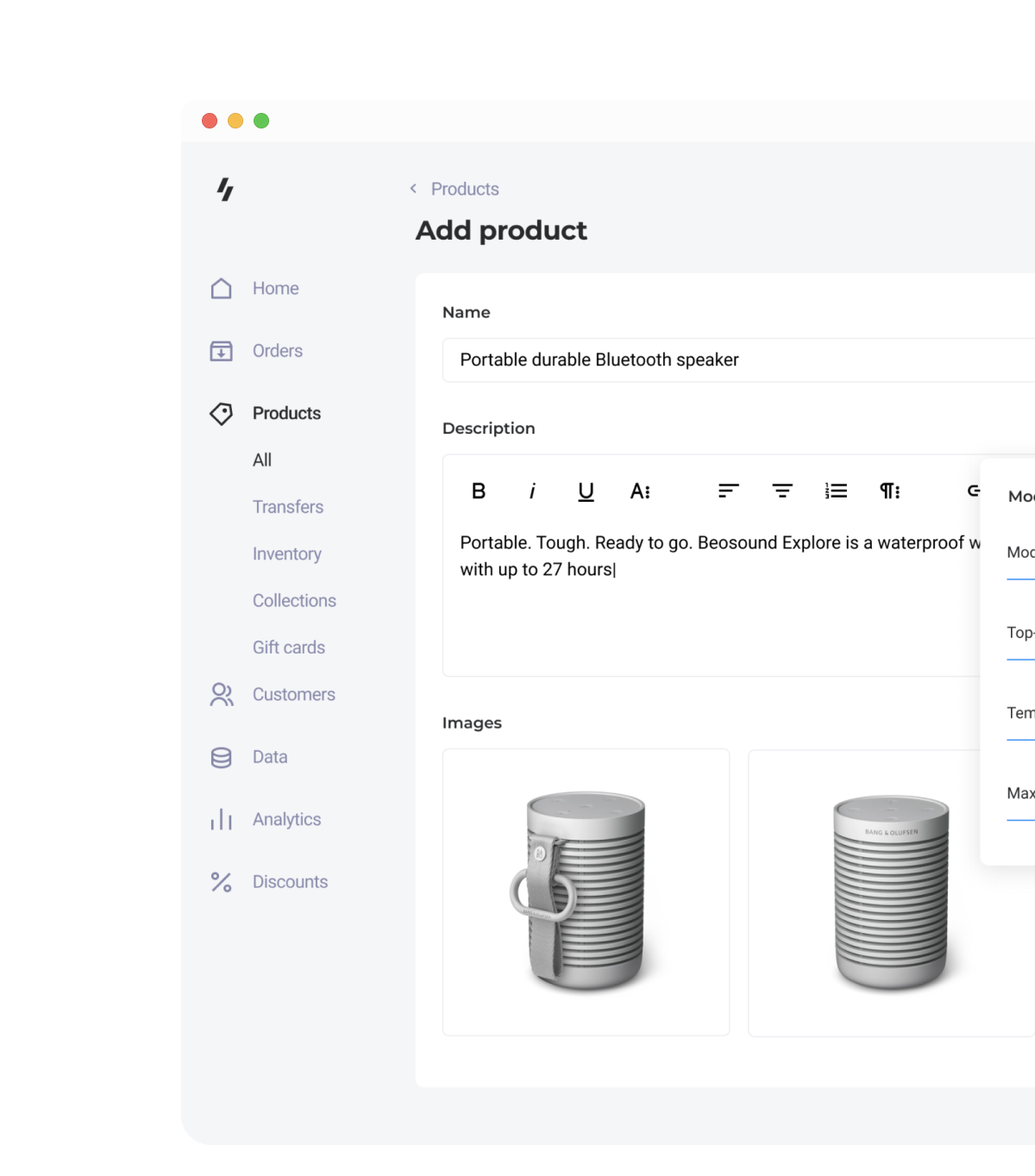Click the Data database icon

pos(222,758)
